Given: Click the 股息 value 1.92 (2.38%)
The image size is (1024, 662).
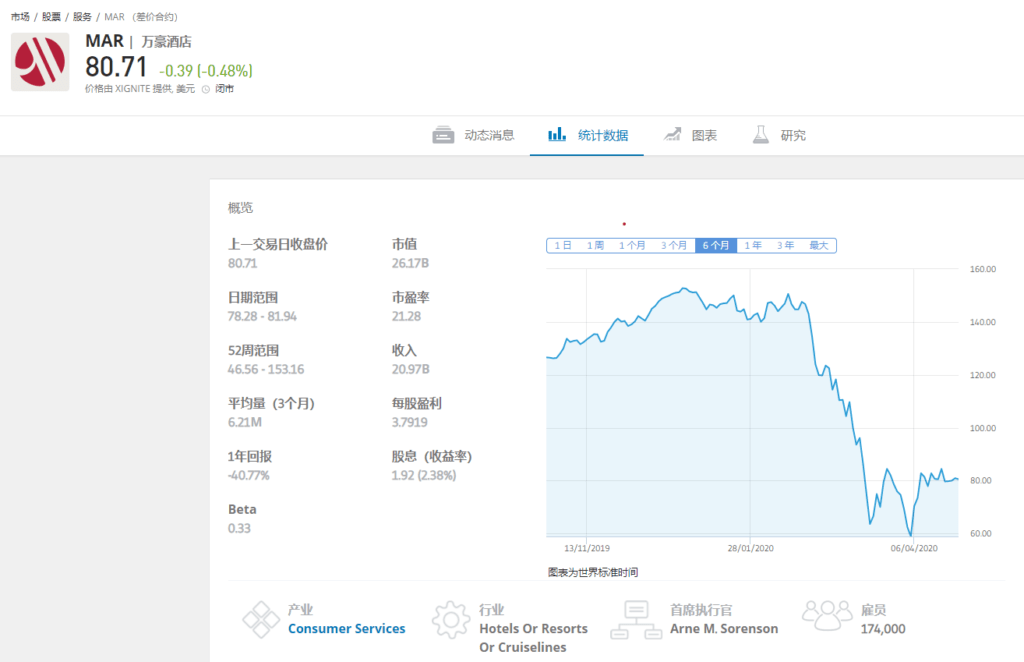Looking at the screenshot, I should tap(424, 475).
